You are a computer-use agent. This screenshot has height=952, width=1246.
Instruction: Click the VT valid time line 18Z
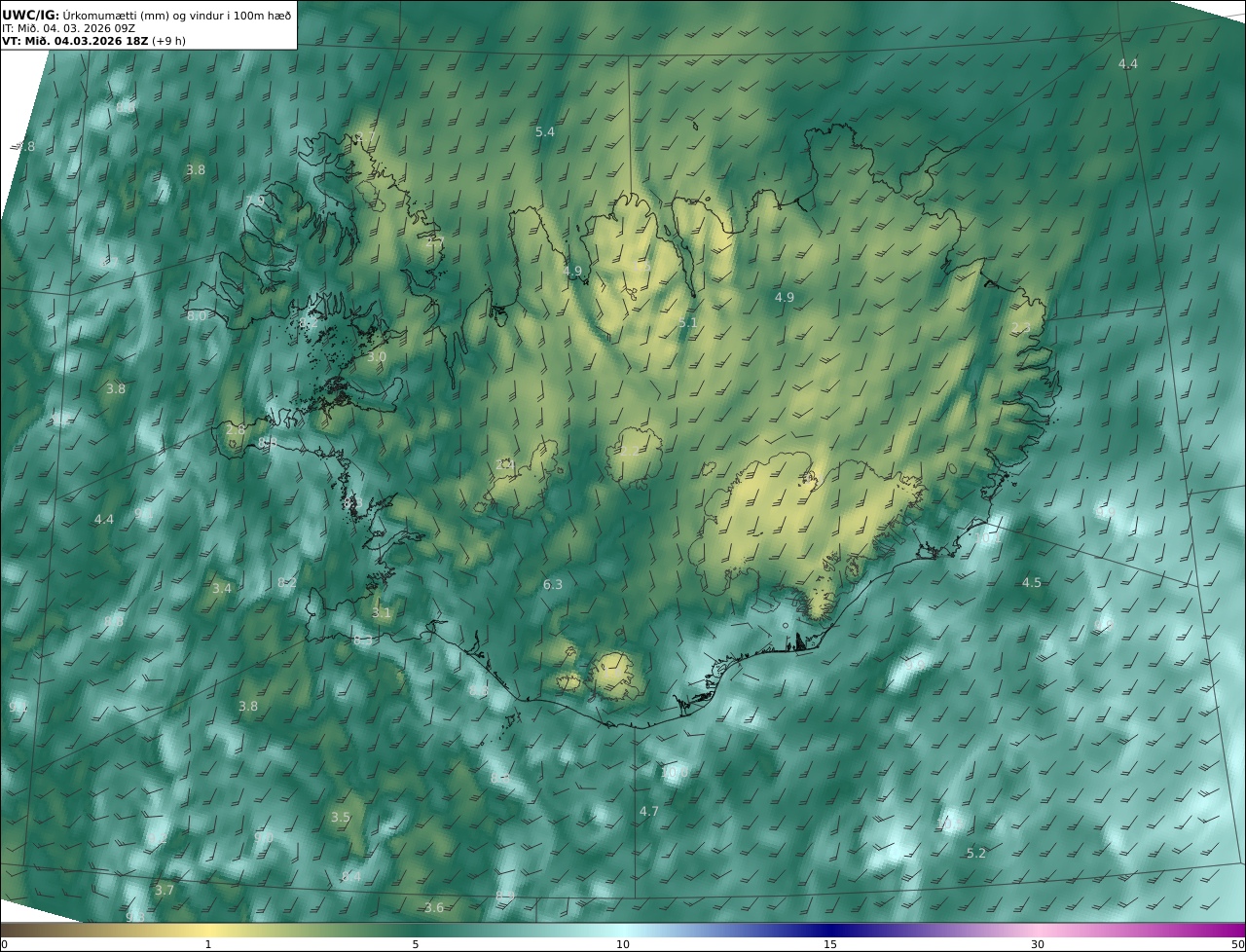(x=94, y=42)
